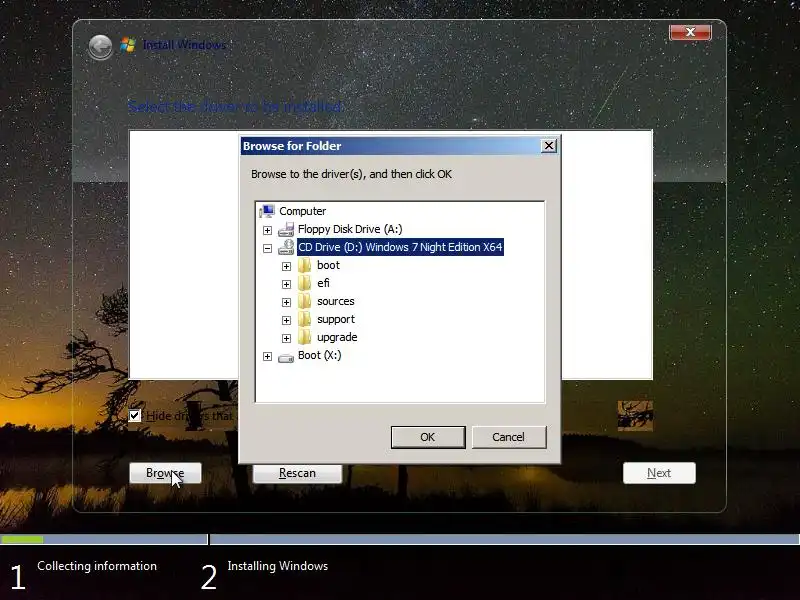This screenshot has height=600, width=800.
Task: Click the Collecting information step label
Action: 97,566
